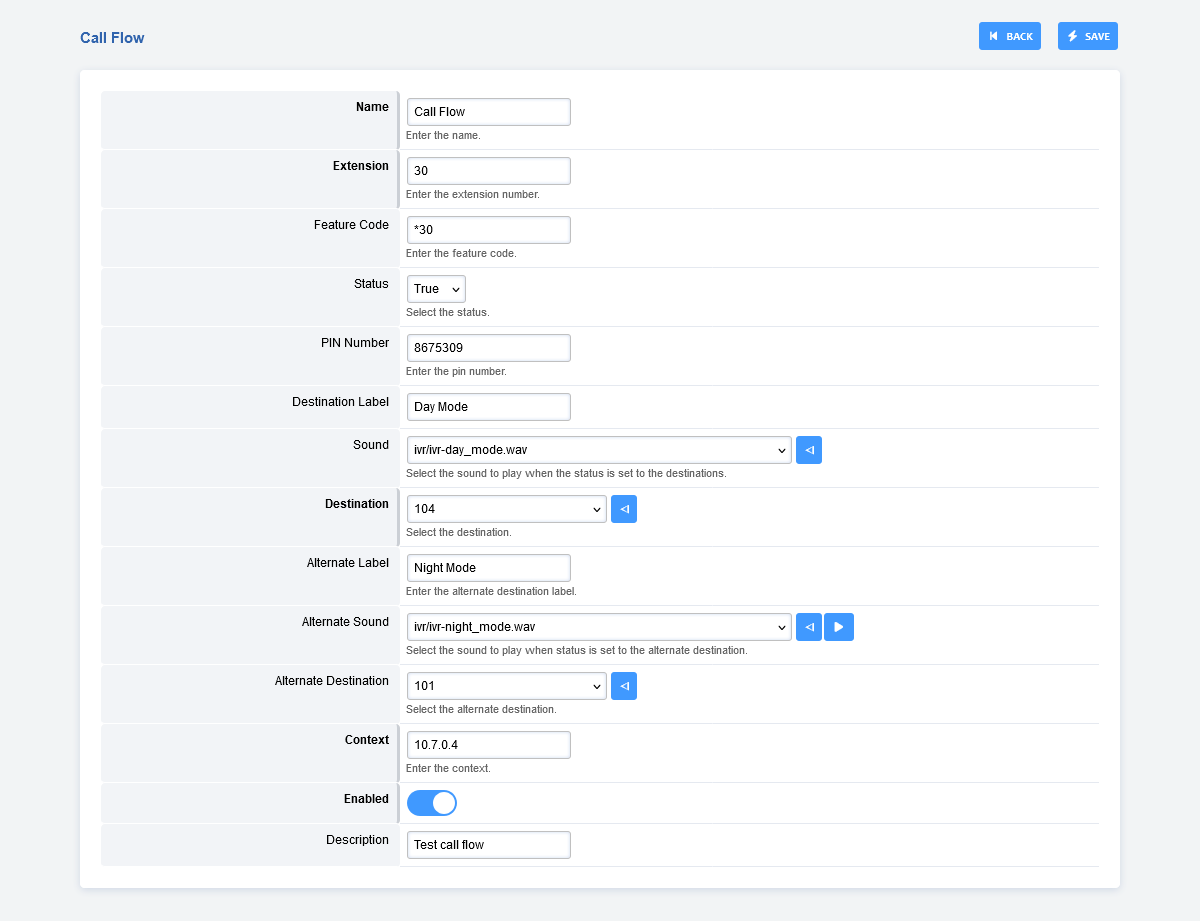This screenshot has width=1200, height=921.
Task: Click the PIN Number input field
Action: tap(488, 348)
